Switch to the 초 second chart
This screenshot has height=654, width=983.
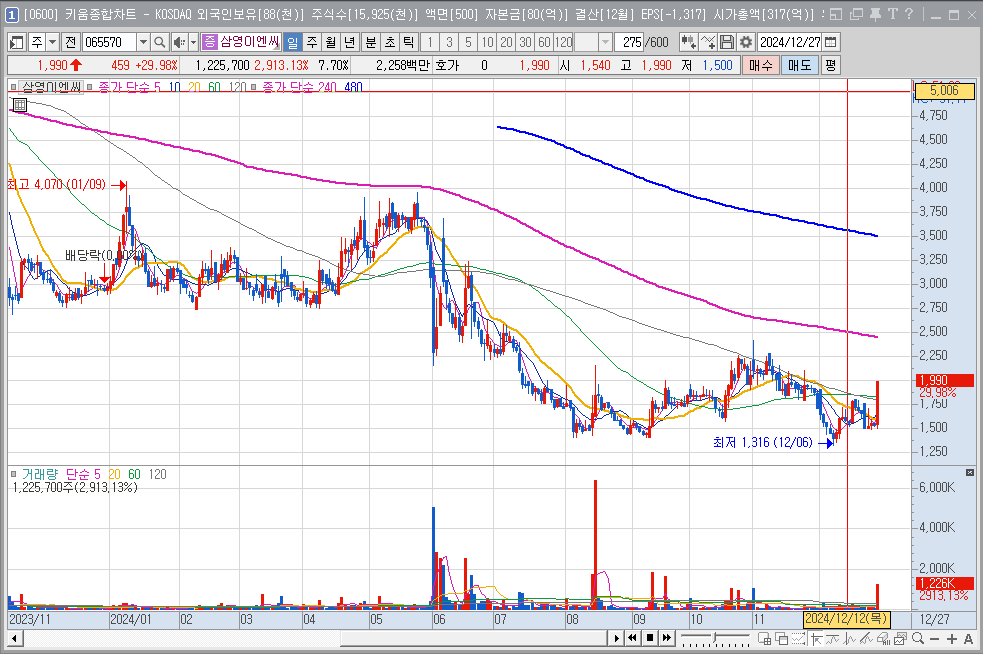[x=390, y=42]
